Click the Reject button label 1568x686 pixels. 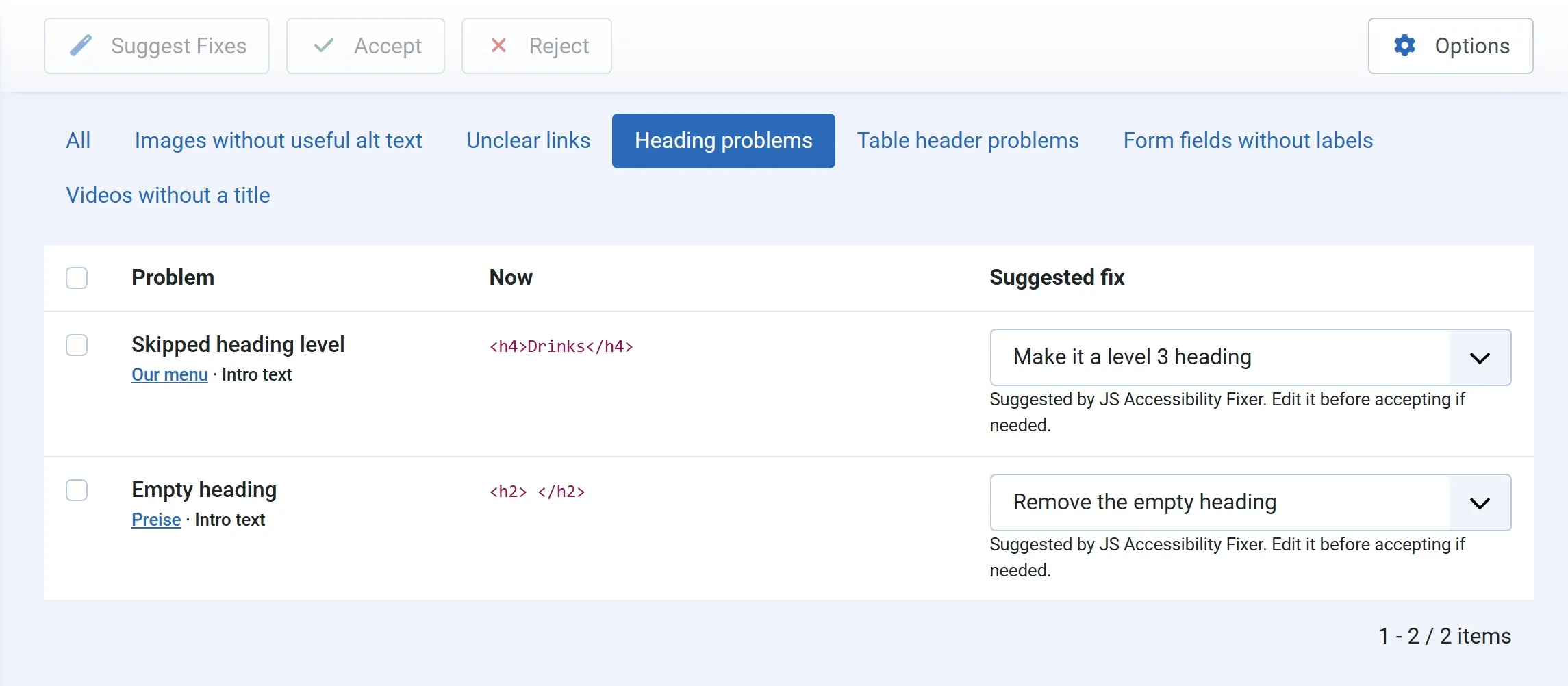coord(559,46)
